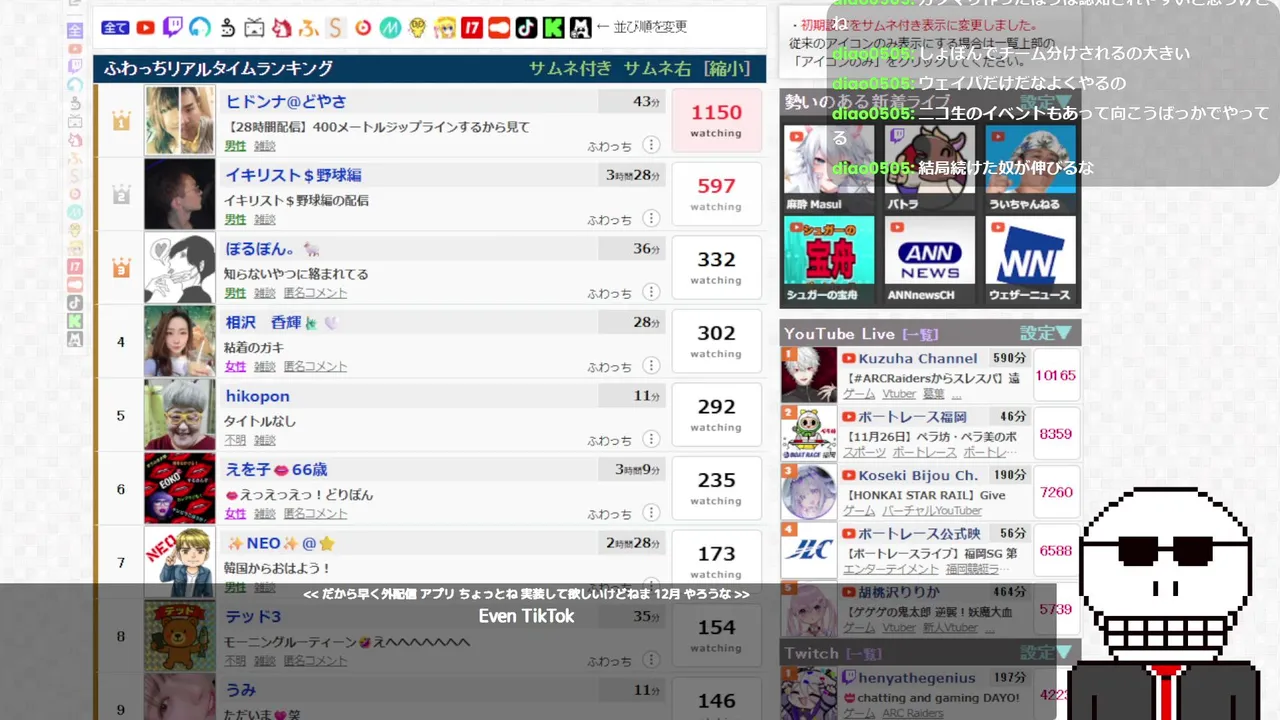Filter by the highlighted S icon
Image resolution: width=1280 pixels, height=720 pixels.
336,28
